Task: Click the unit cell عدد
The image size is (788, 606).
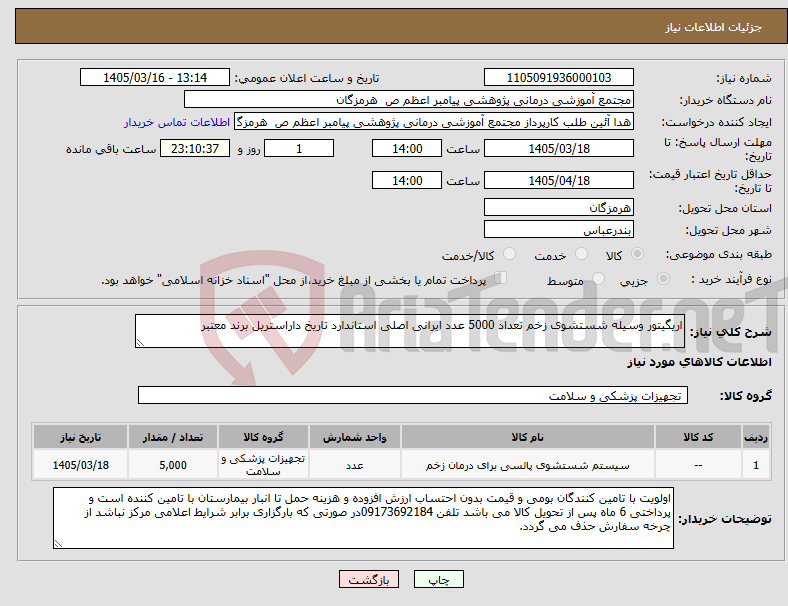Action: coord(355,465)
